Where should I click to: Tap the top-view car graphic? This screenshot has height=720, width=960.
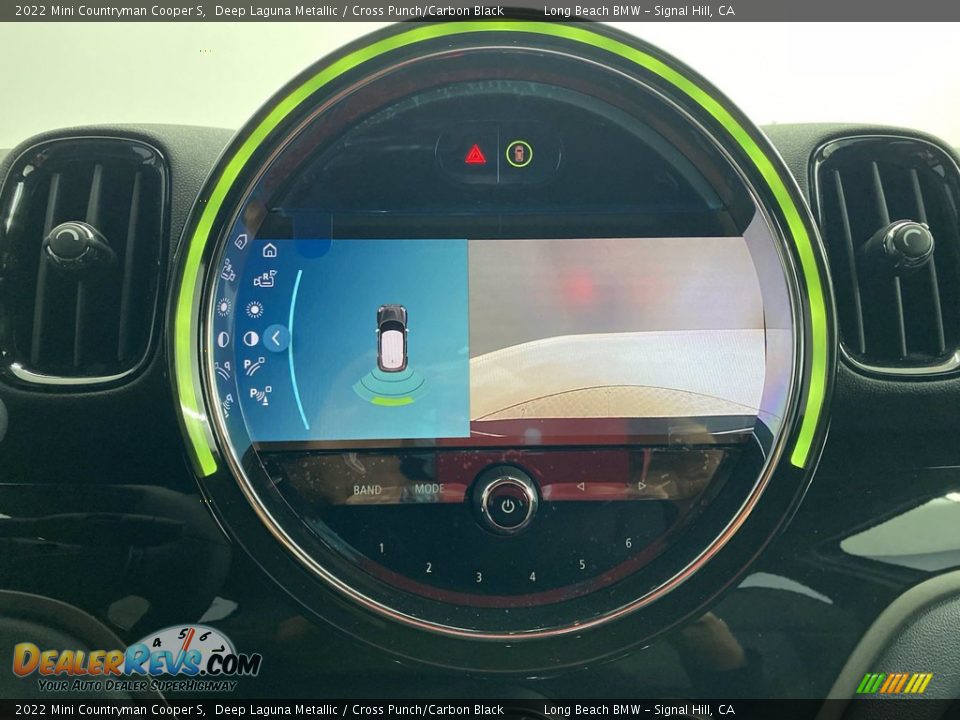[392, 338]
